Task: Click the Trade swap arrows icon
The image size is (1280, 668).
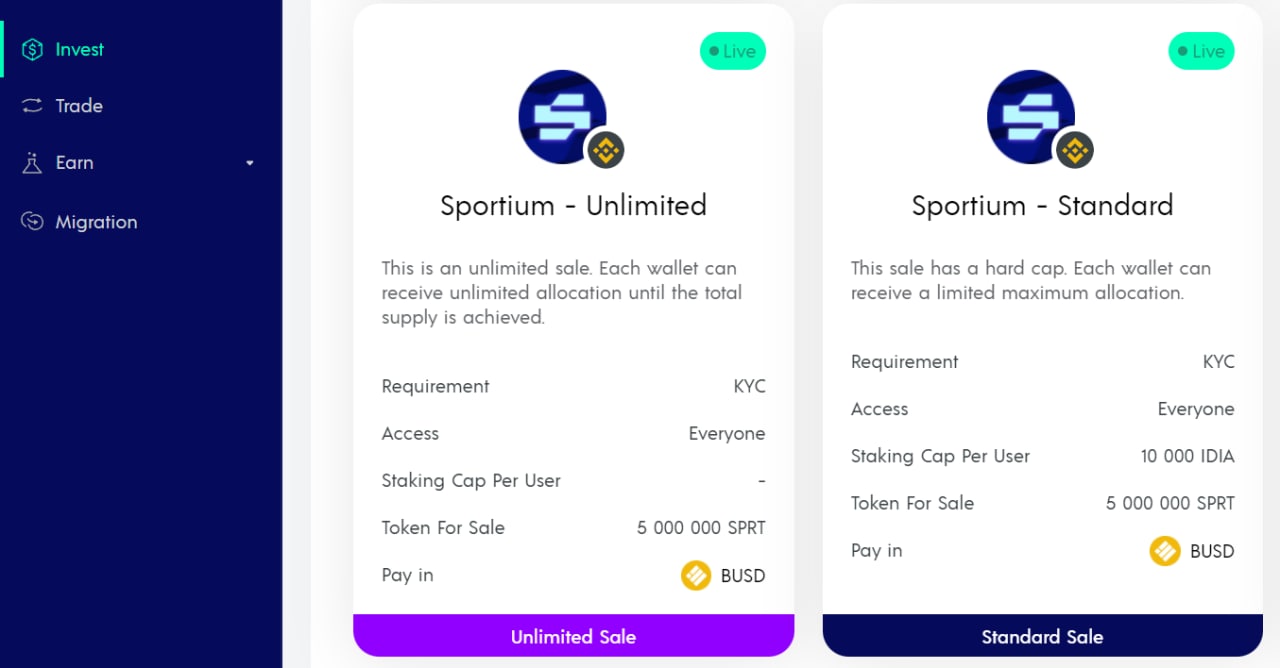Action: point(32,106)
